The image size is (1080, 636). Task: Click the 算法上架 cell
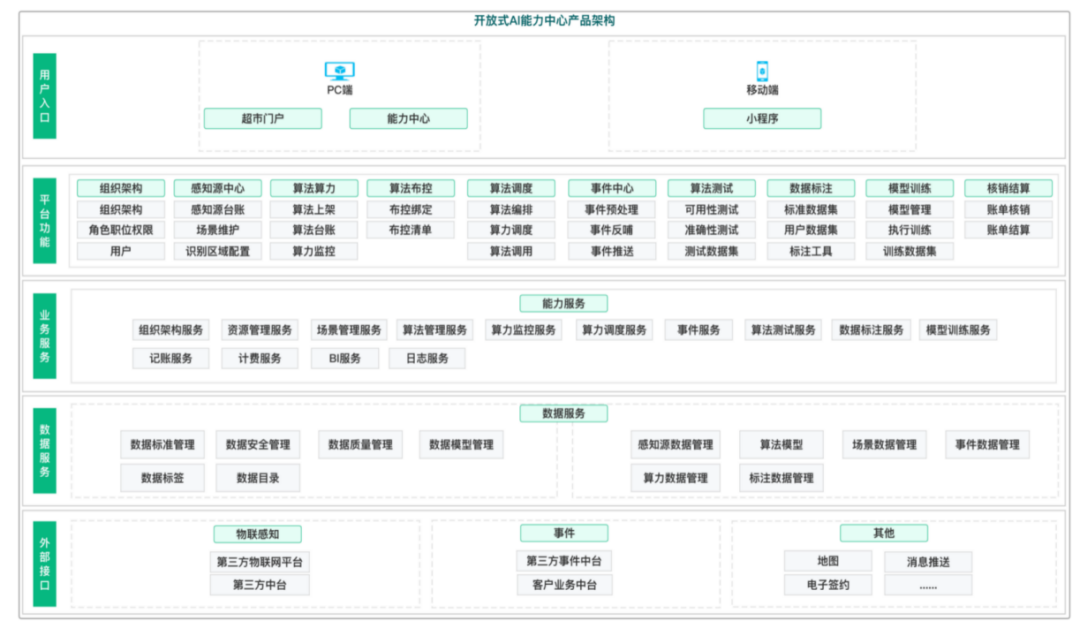[x=314, y=209]
